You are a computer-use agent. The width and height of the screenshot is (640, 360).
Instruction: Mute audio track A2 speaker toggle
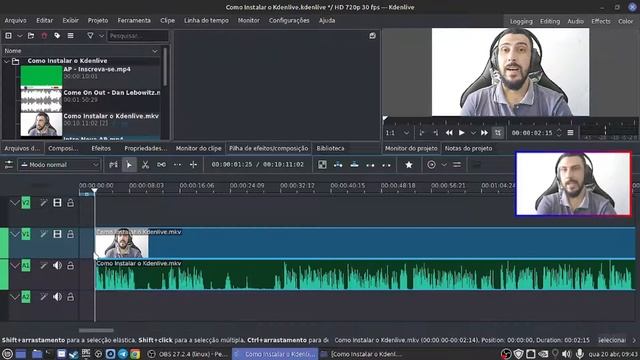57,297
